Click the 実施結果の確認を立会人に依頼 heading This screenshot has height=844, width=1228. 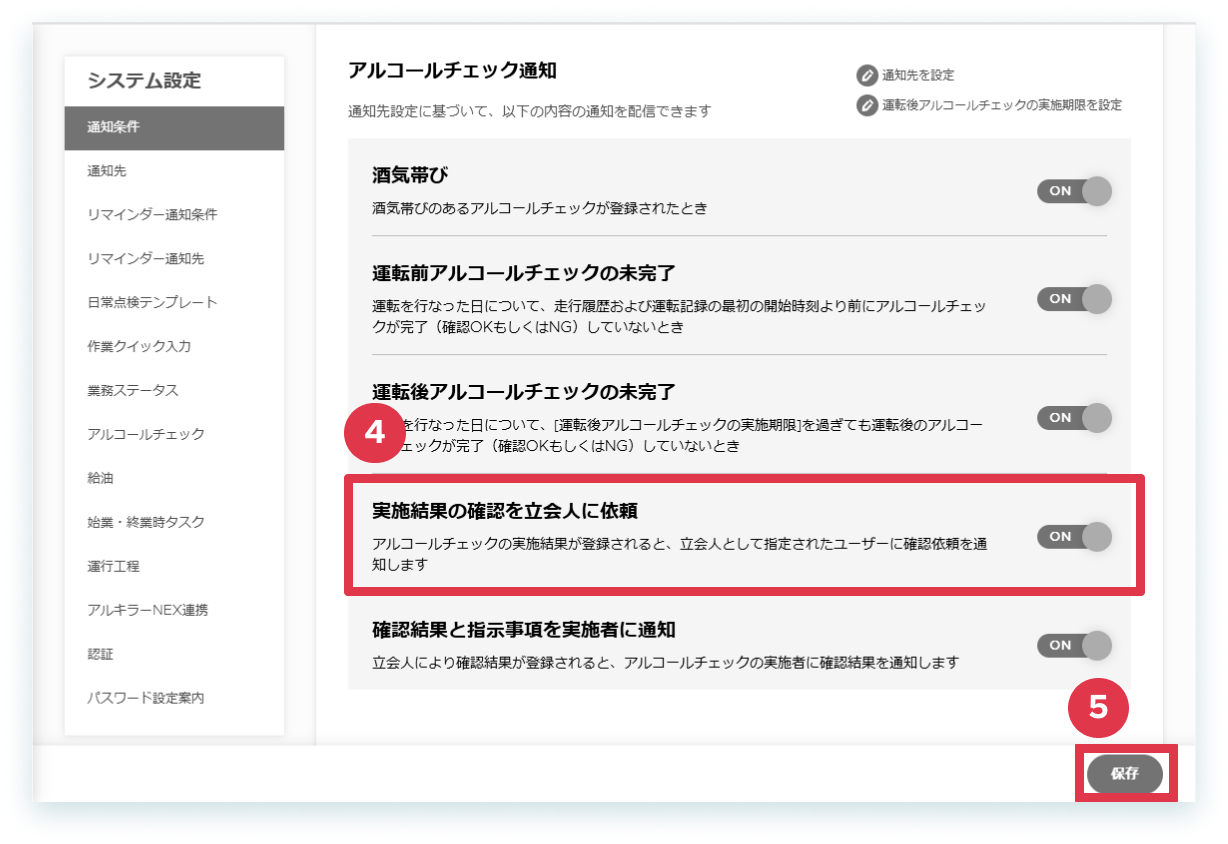(505, 512)
